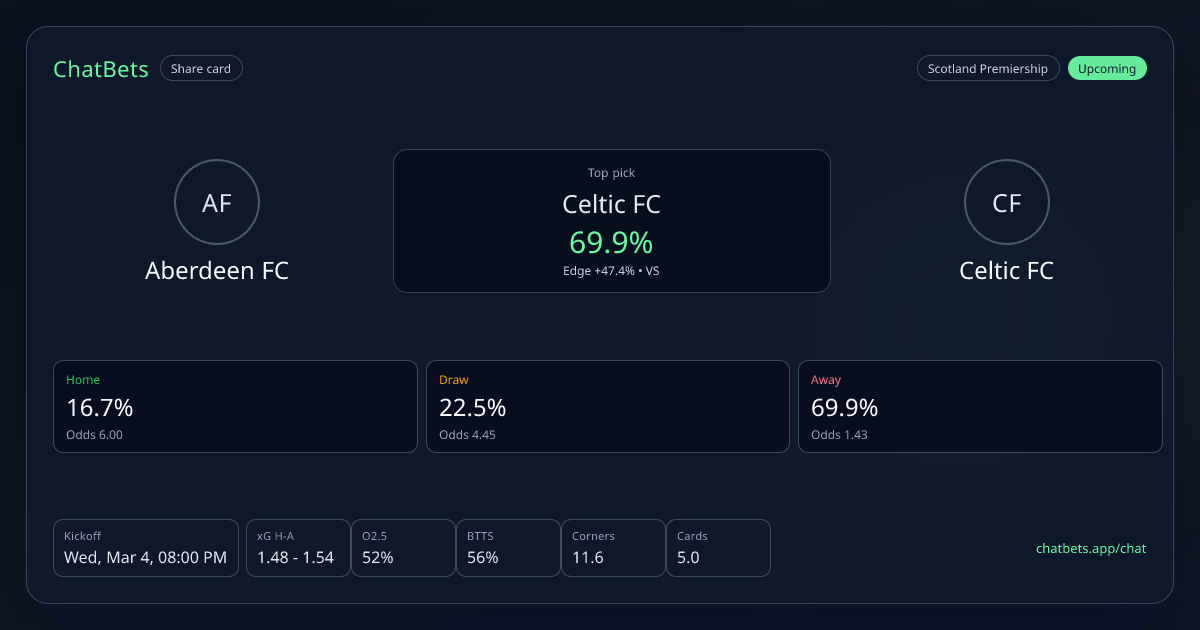The height and width of the screenshot is (630, 1200).
Task: Click the Aberdeen FC 'AF' team badge
Action: (217, 203)
